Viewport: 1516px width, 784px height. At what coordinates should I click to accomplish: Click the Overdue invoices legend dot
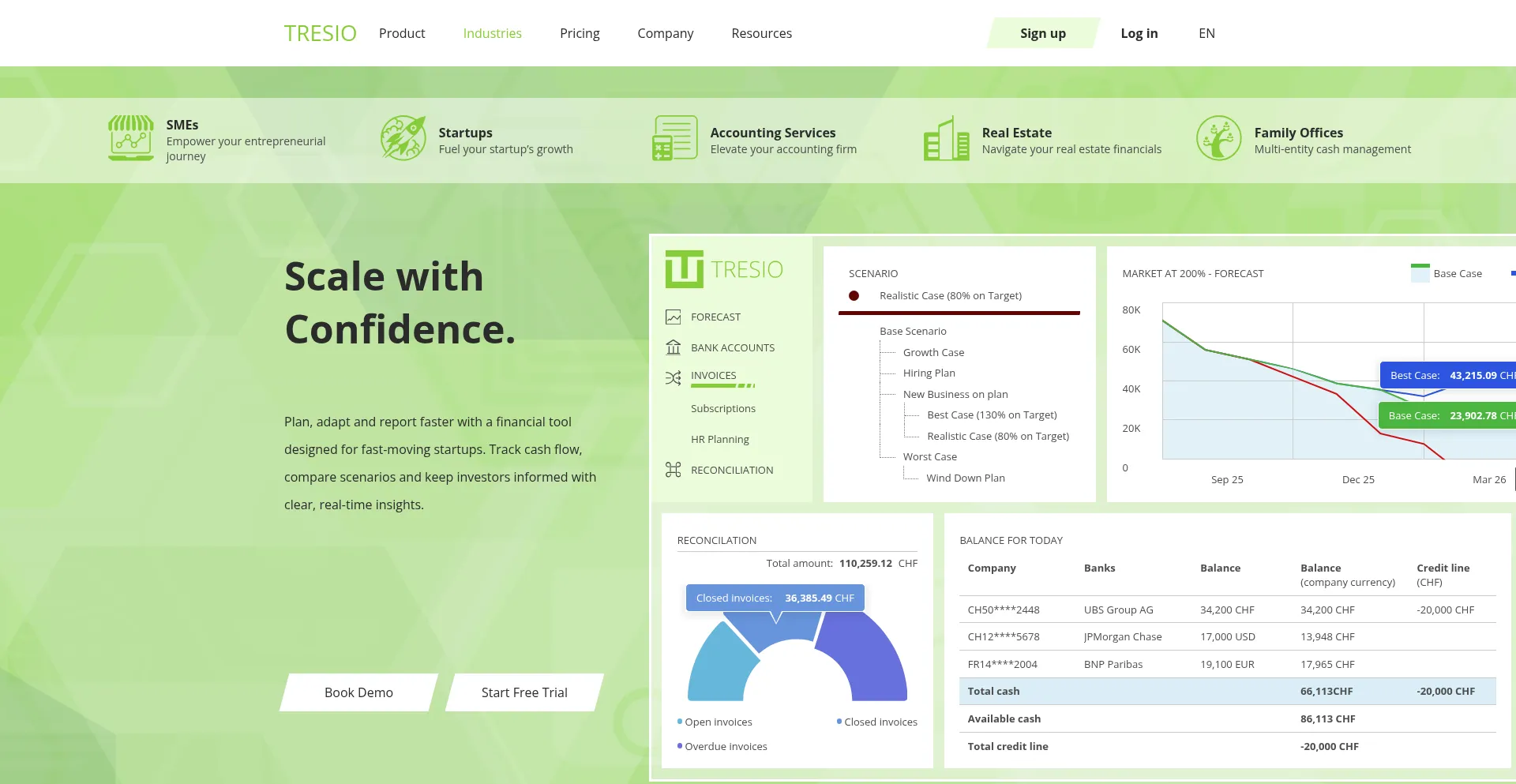click(680, 746)
